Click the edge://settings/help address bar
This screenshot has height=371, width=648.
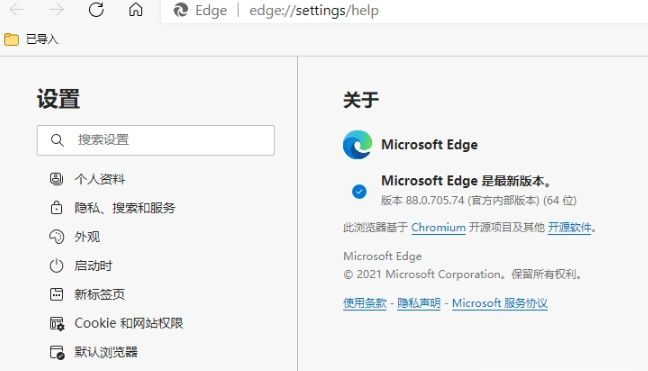pos(314,10)
